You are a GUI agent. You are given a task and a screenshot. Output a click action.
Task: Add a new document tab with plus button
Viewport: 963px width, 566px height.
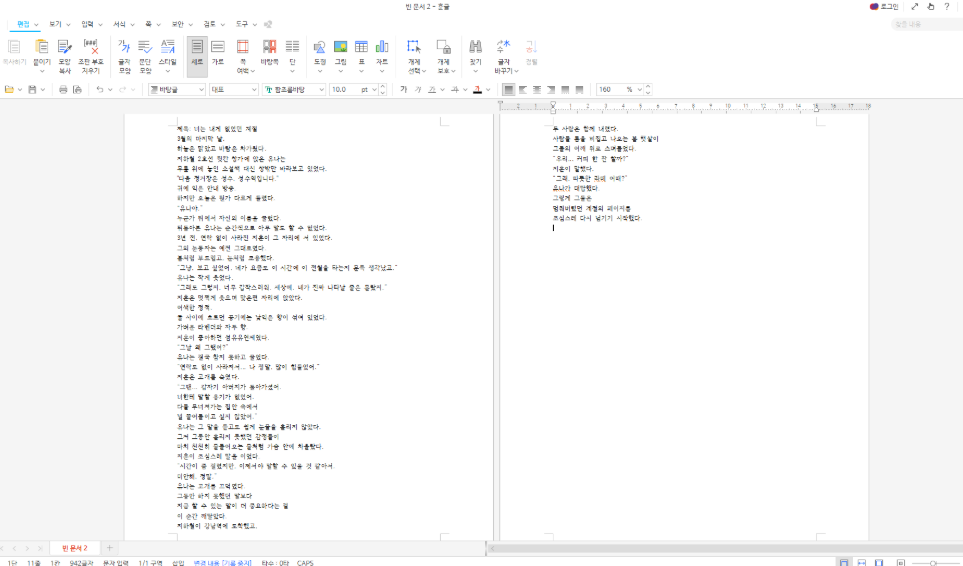[x=109, y=548]
